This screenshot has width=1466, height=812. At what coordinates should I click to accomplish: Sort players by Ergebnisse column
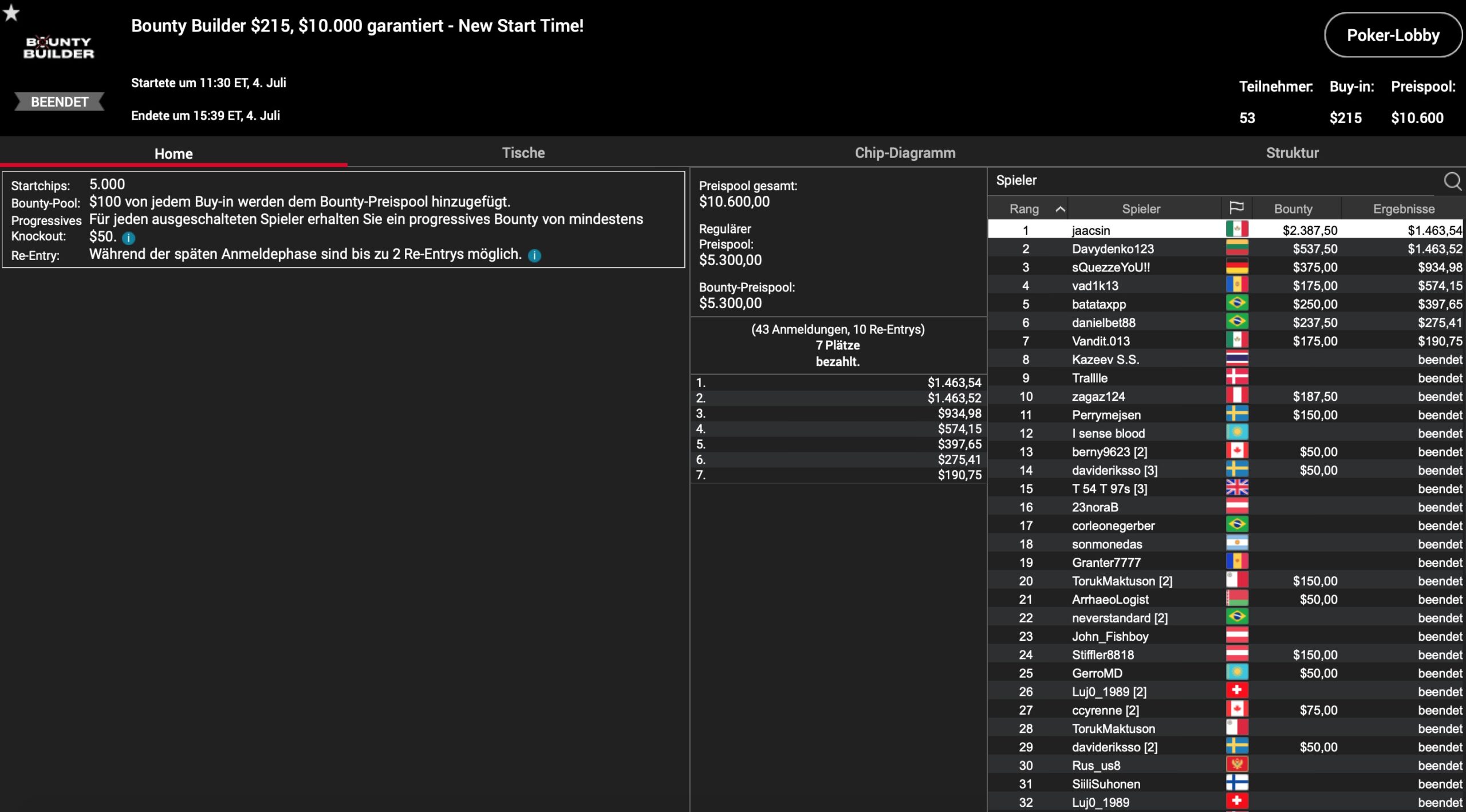1404,209
